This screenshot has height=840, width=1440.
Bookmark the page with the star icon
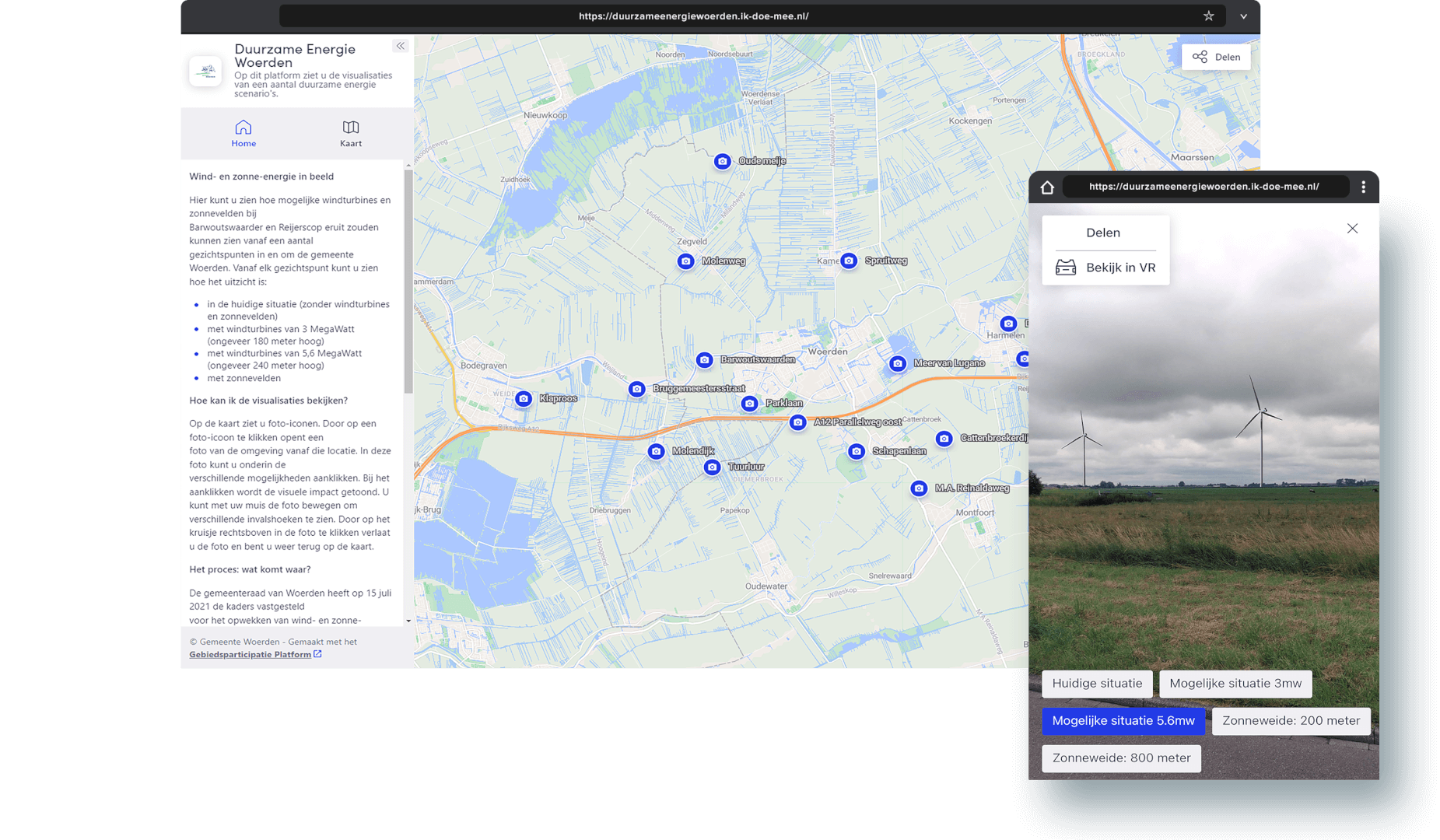coord(1208,16)
